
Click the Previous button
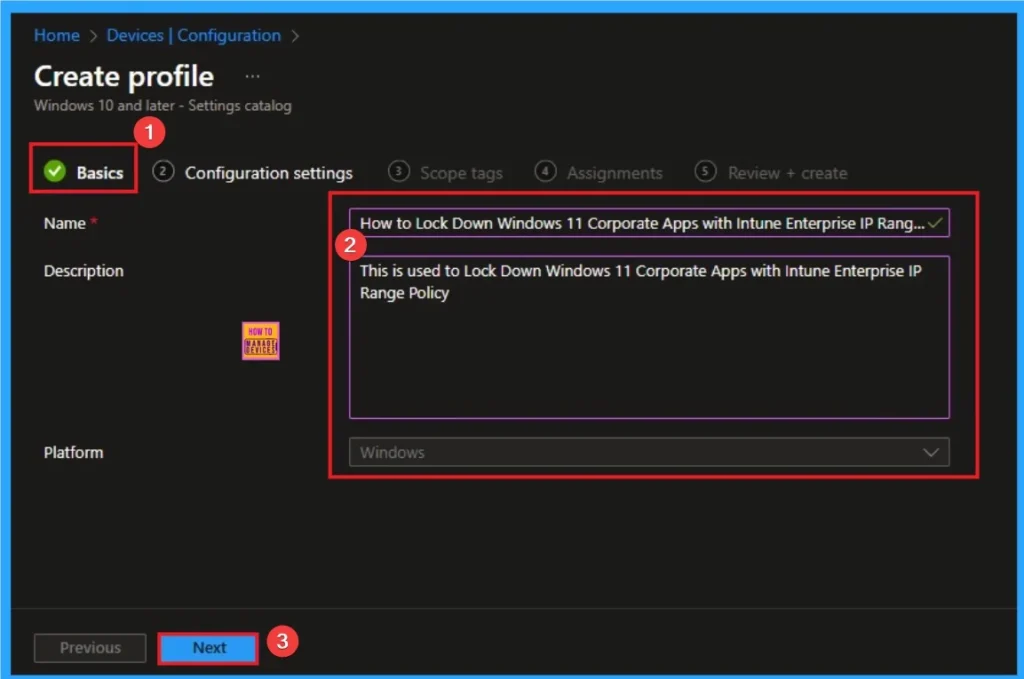click(x=89, y=648)
